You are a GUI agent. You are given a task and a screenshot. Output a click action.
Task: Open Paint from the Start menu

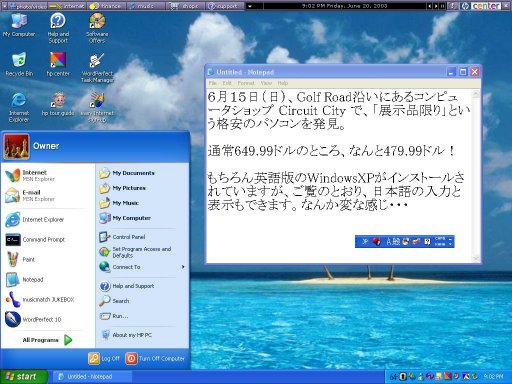47,260
